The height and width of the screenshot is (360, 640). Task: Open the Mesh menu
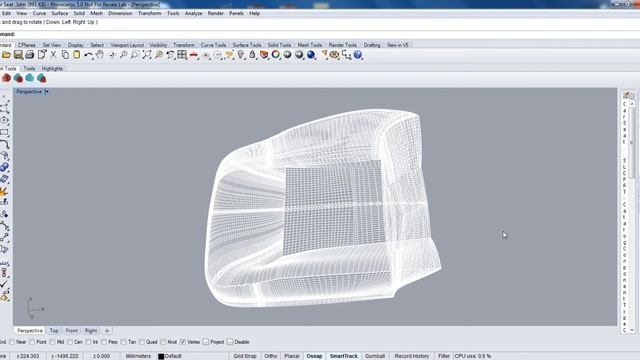[x=96, y=13]
